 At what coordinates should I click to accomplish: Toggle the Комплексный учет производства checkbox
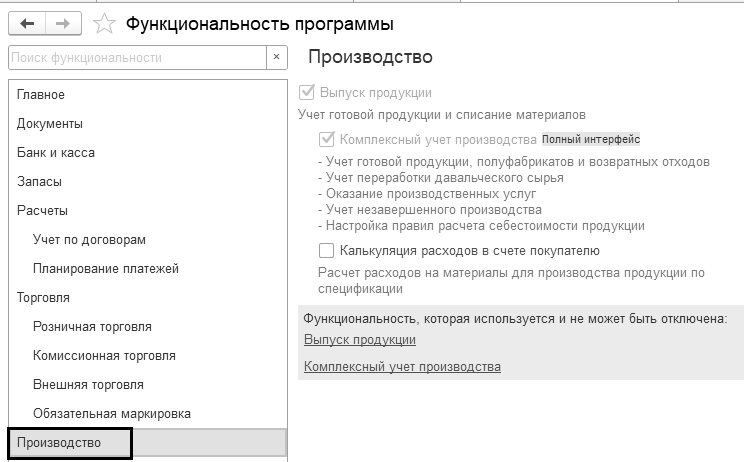pos(327,139)
